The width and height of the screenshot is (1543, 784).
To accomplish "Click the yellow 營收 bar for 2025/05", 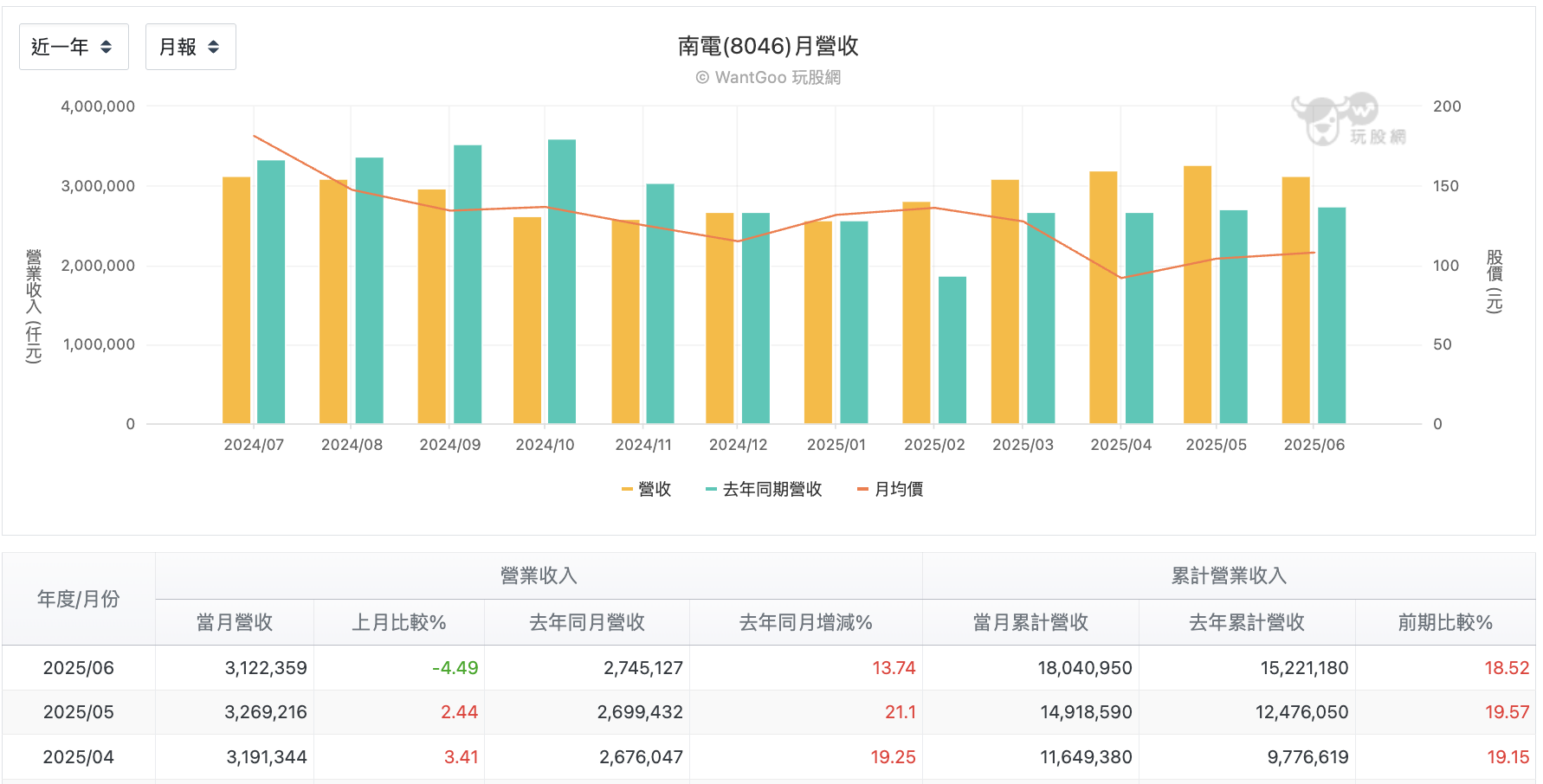I will [1198, 295].
